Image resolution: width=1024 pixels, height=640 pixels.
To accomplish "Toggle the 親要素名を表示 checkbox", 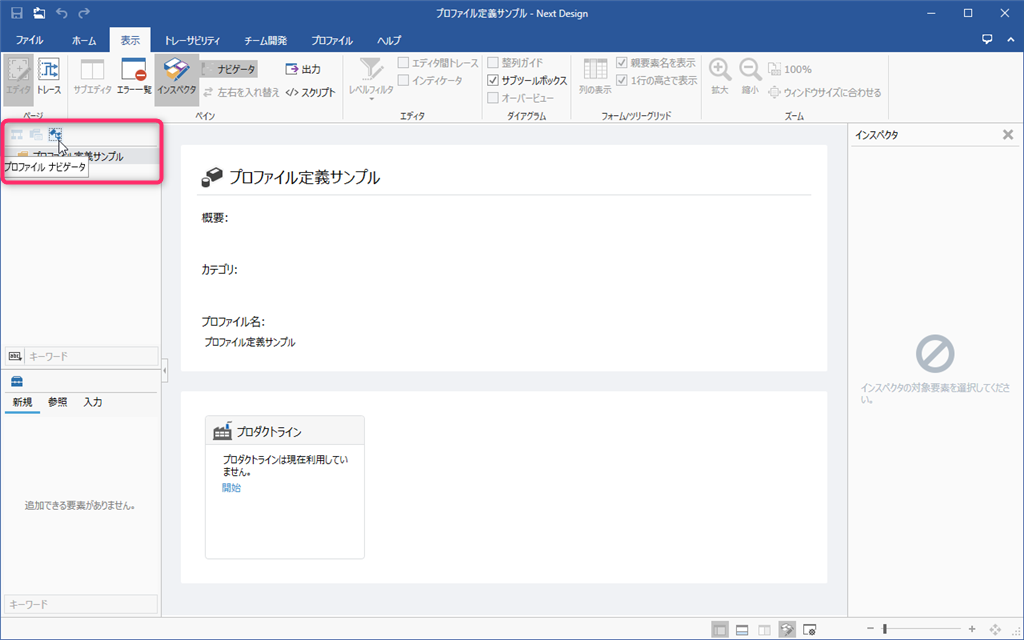I will 622,62.
